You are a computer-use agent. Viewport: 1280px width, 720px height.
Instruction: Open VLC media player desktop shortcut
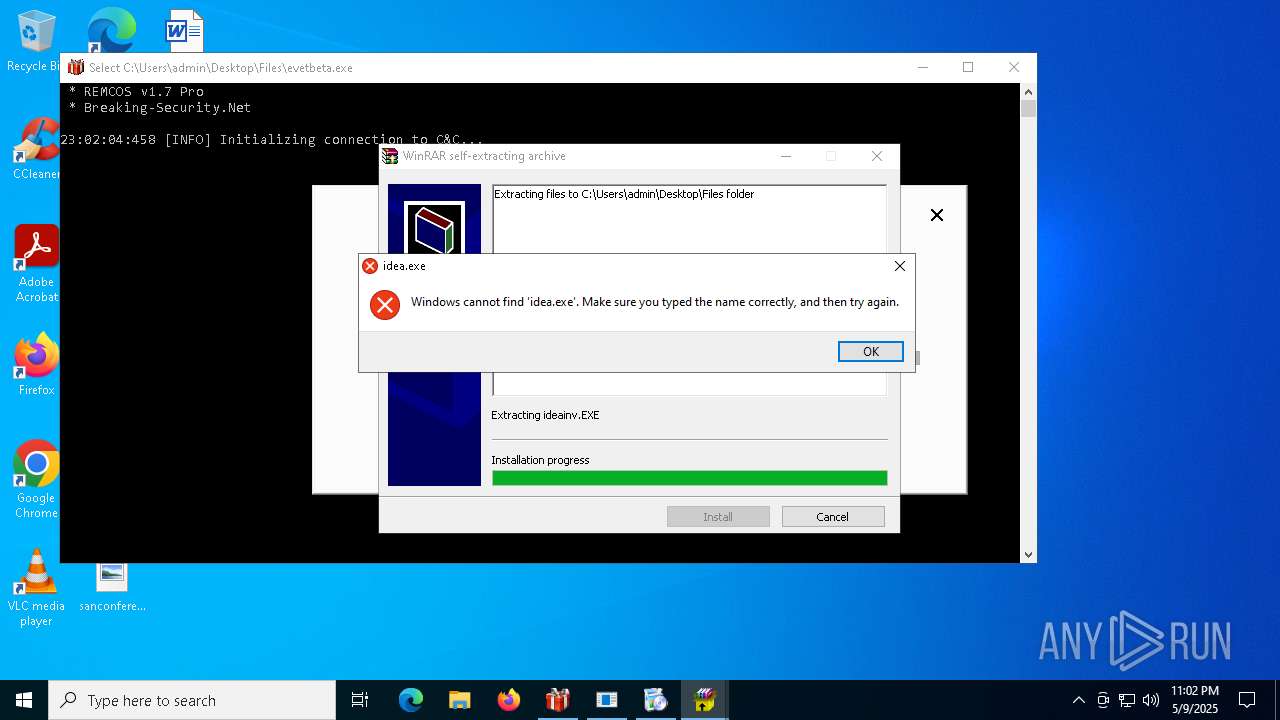[x=36, y=588]
